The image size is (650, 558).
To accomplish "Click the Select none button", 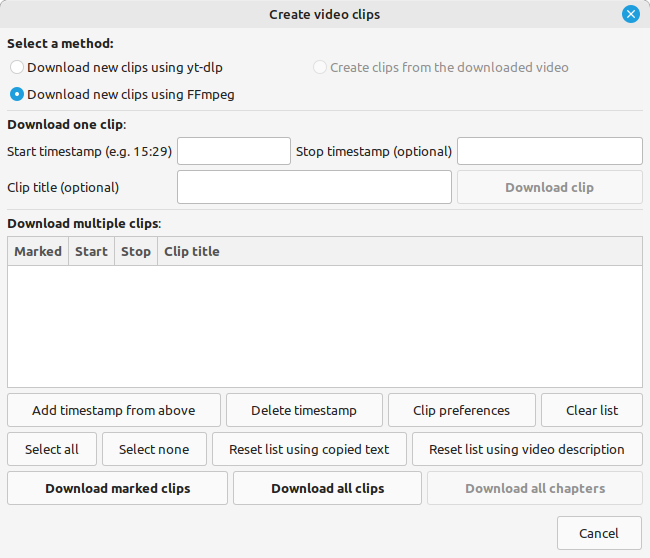I will pyautogui.click(x=154, y=449).
